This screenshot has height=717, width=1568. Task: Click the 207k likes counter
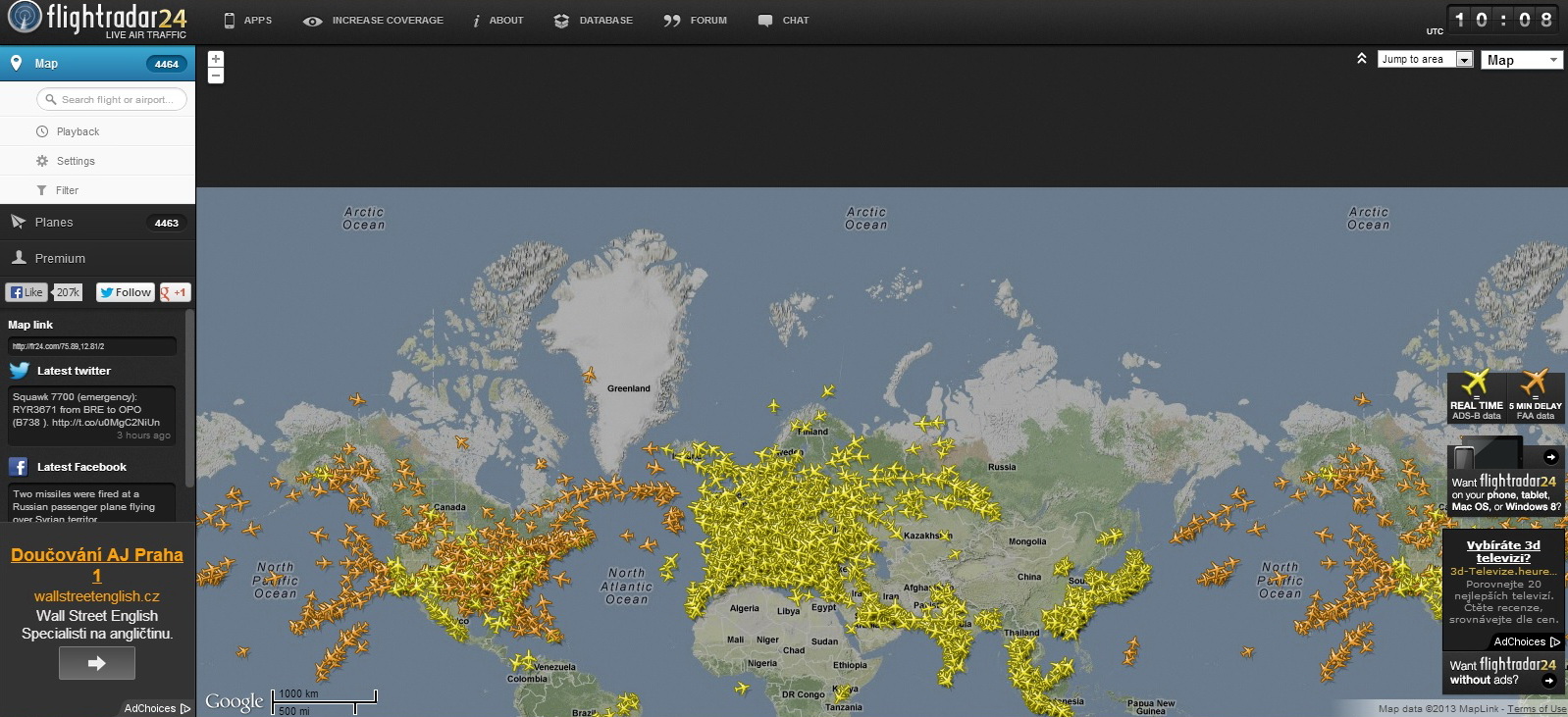[68, 292]
